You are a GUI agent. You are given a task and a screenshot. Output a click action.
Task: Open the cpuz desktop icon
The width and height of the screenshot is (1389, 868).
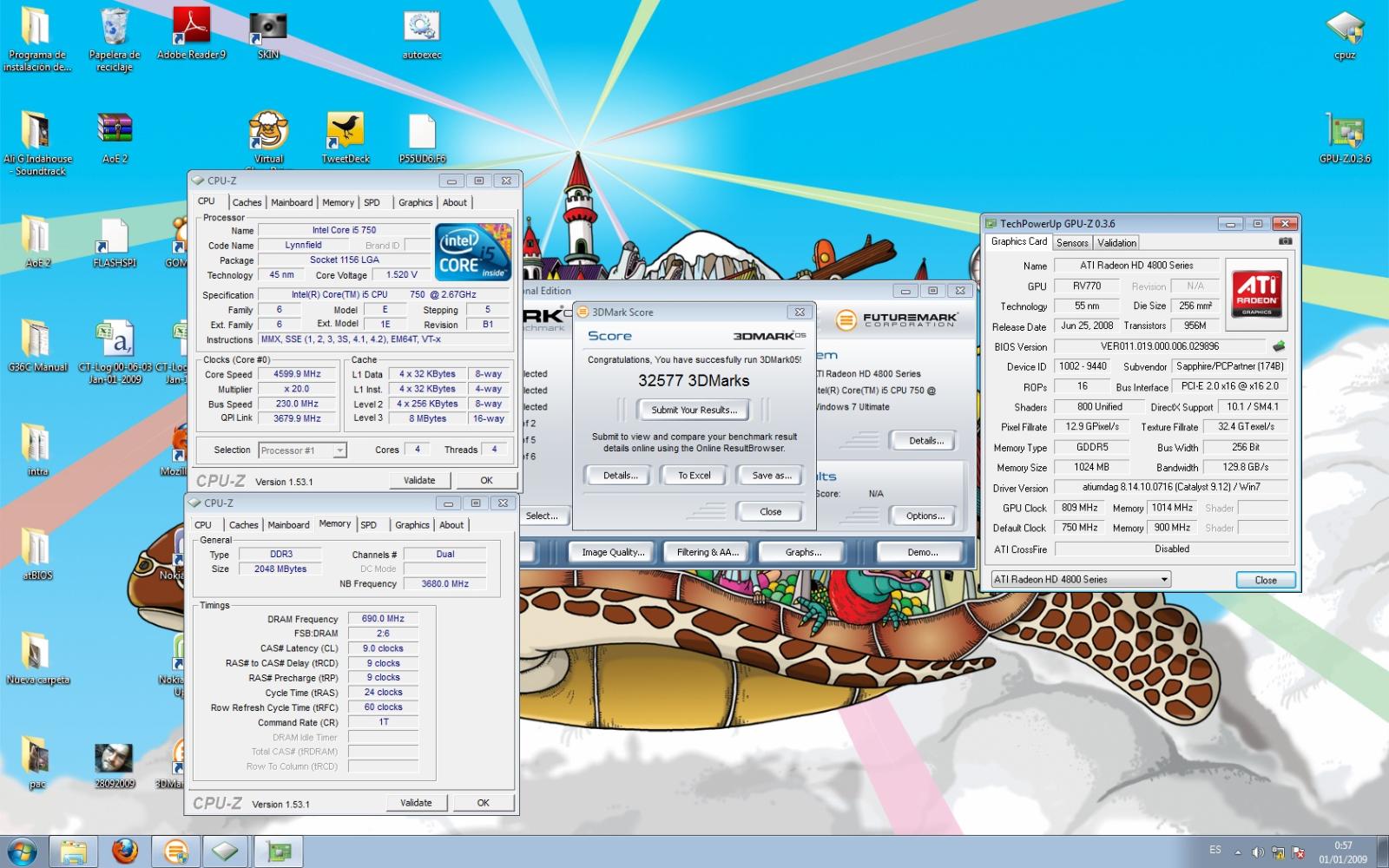click(1345, 35)
